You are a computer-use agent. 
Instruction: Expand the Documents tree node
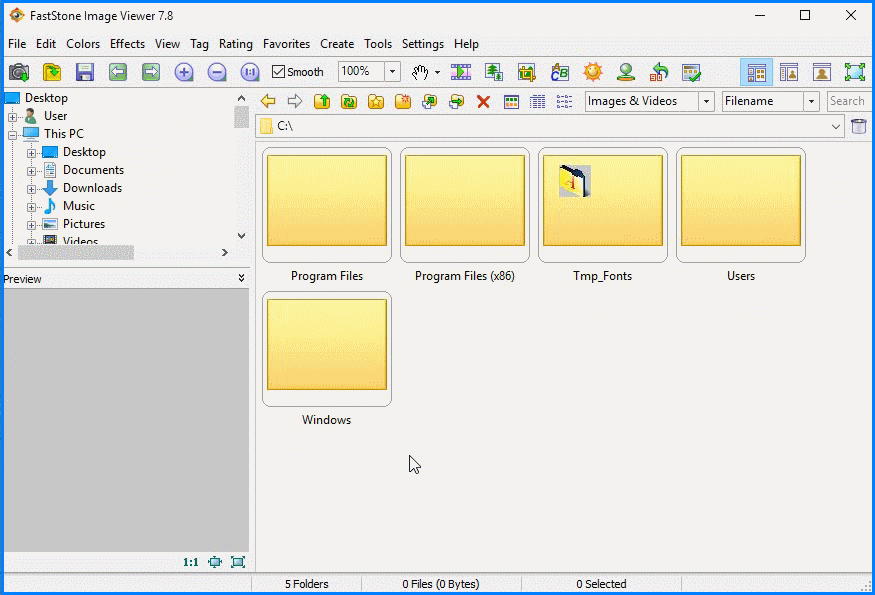click(x=31, y=171)
